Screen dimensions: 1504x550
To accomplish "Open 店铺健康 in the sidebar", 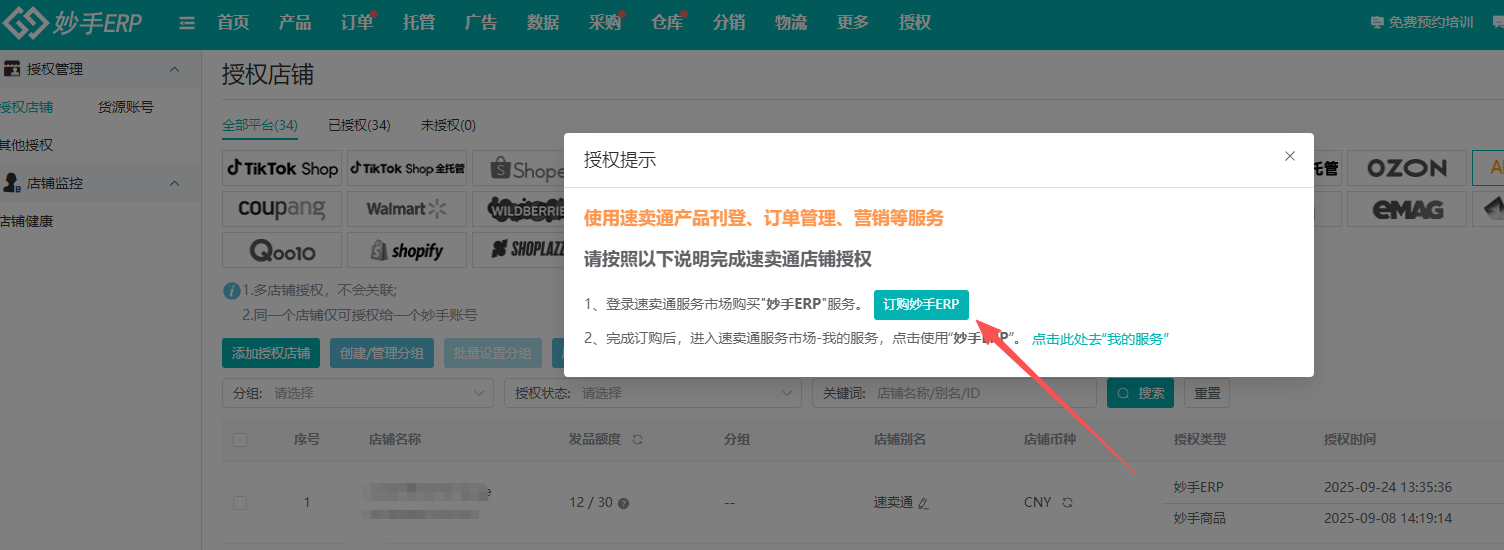I will pos(27,221).
